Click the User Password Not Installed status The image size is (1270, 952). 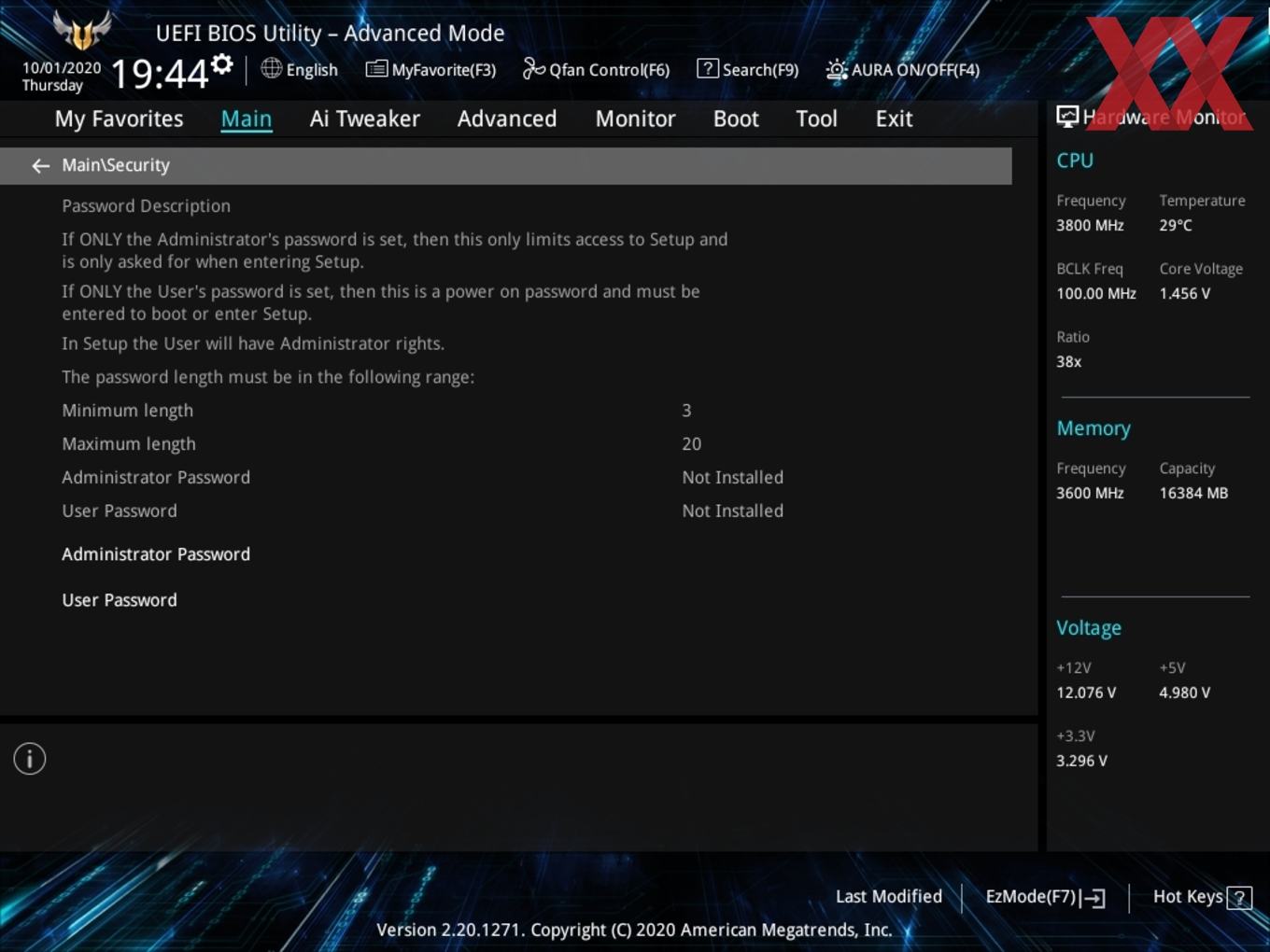(x=732, y=511)
